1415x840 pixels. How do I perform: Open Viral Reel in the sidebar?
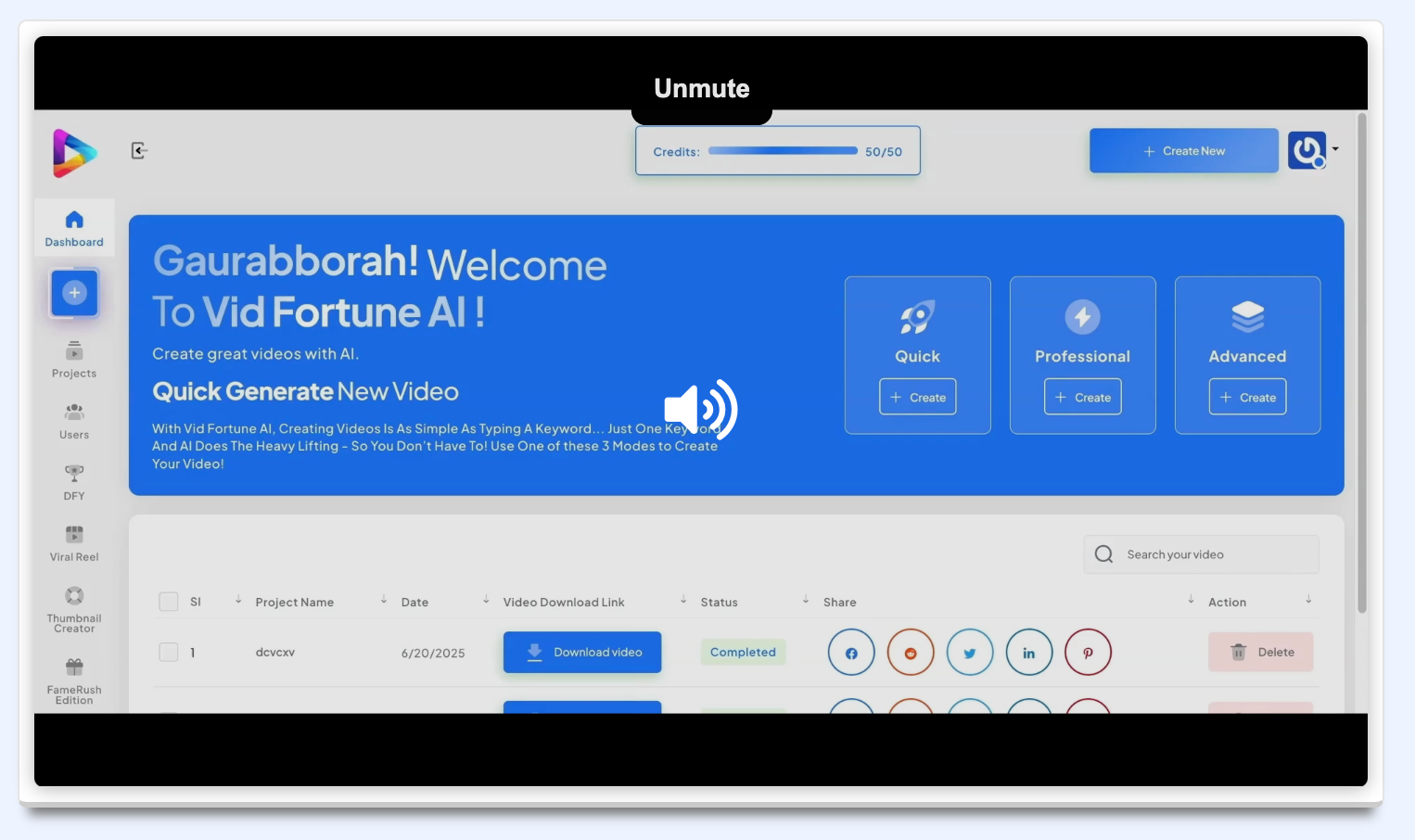click(74, 543)
